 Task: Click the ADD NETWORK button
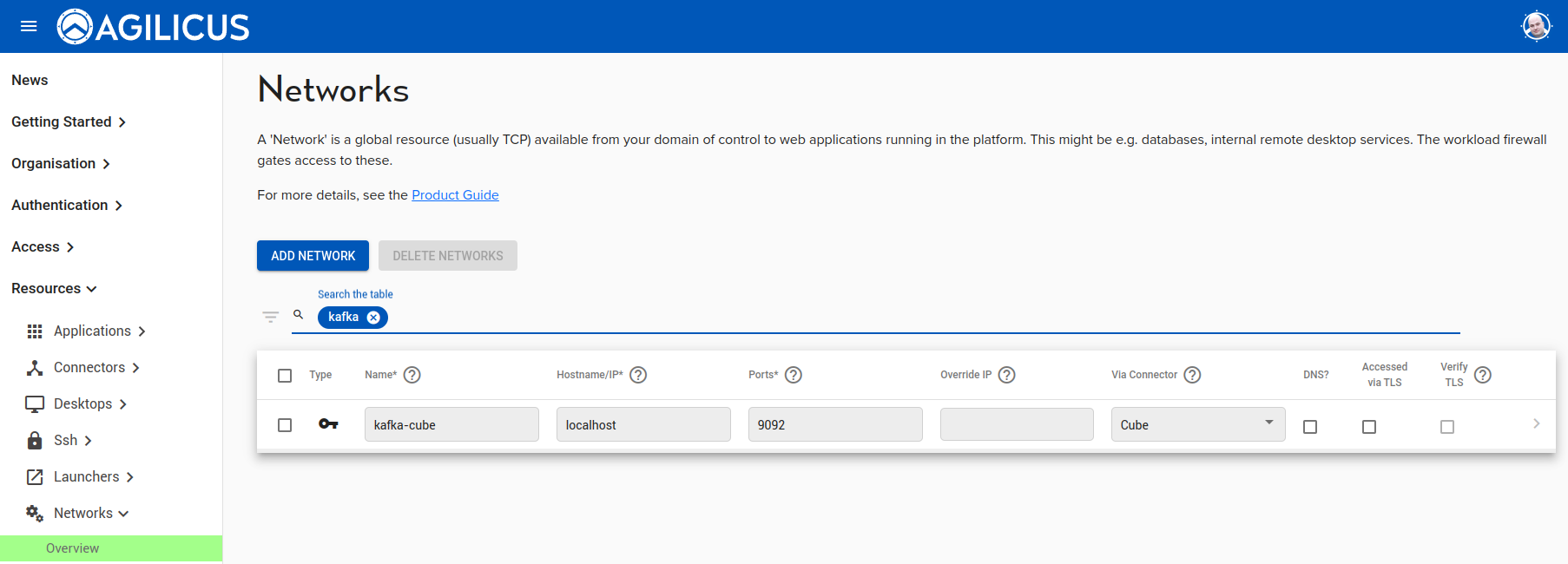(313, 256)
